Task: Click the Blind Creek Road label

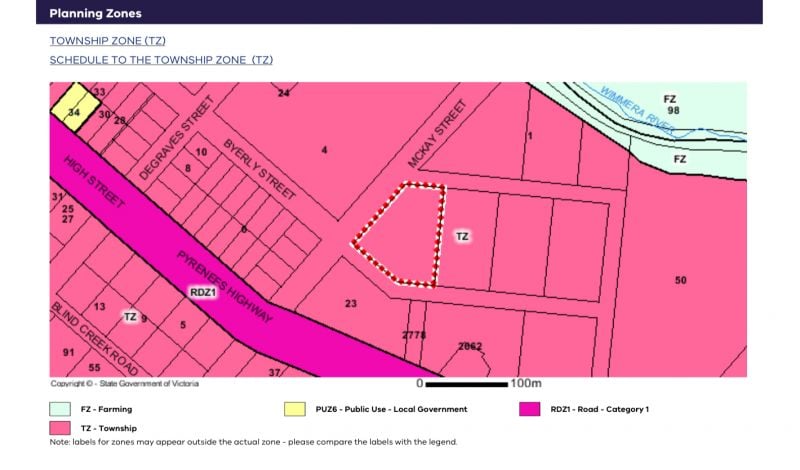Action: tap(94, 338)
